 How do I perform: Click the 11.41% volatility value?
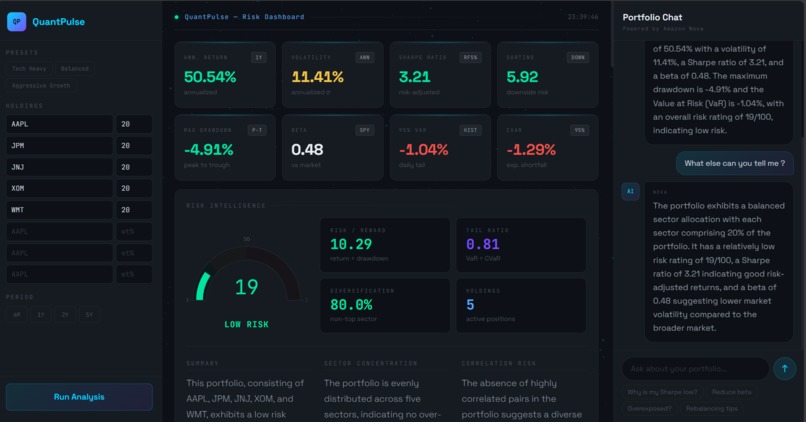coord(317,77)
